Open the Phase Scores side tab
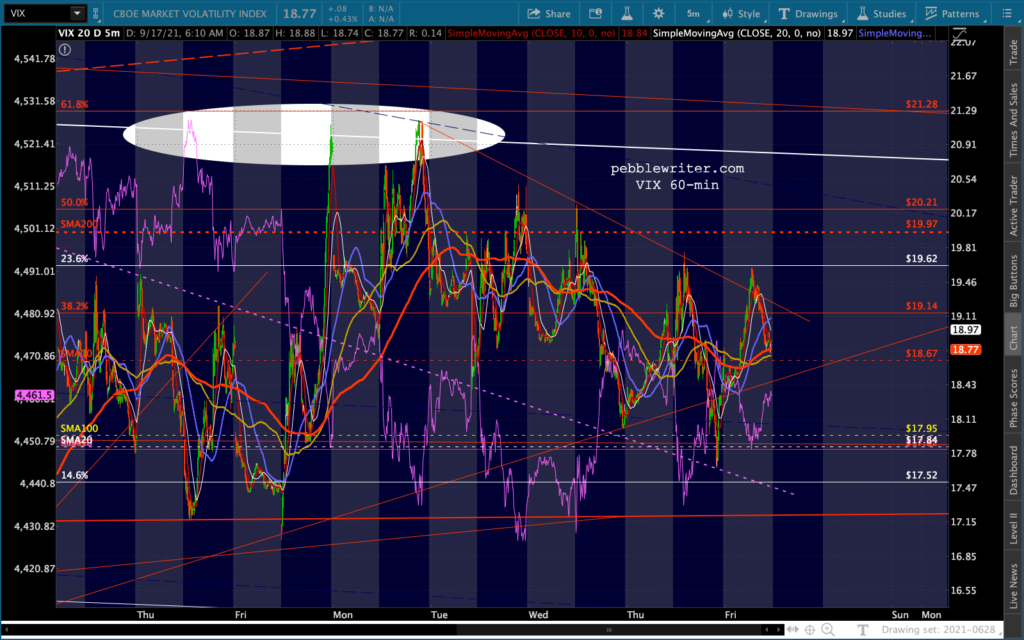Viewport: 1024px width, 640px height. pyautogui.click(x=1013, y=400)
